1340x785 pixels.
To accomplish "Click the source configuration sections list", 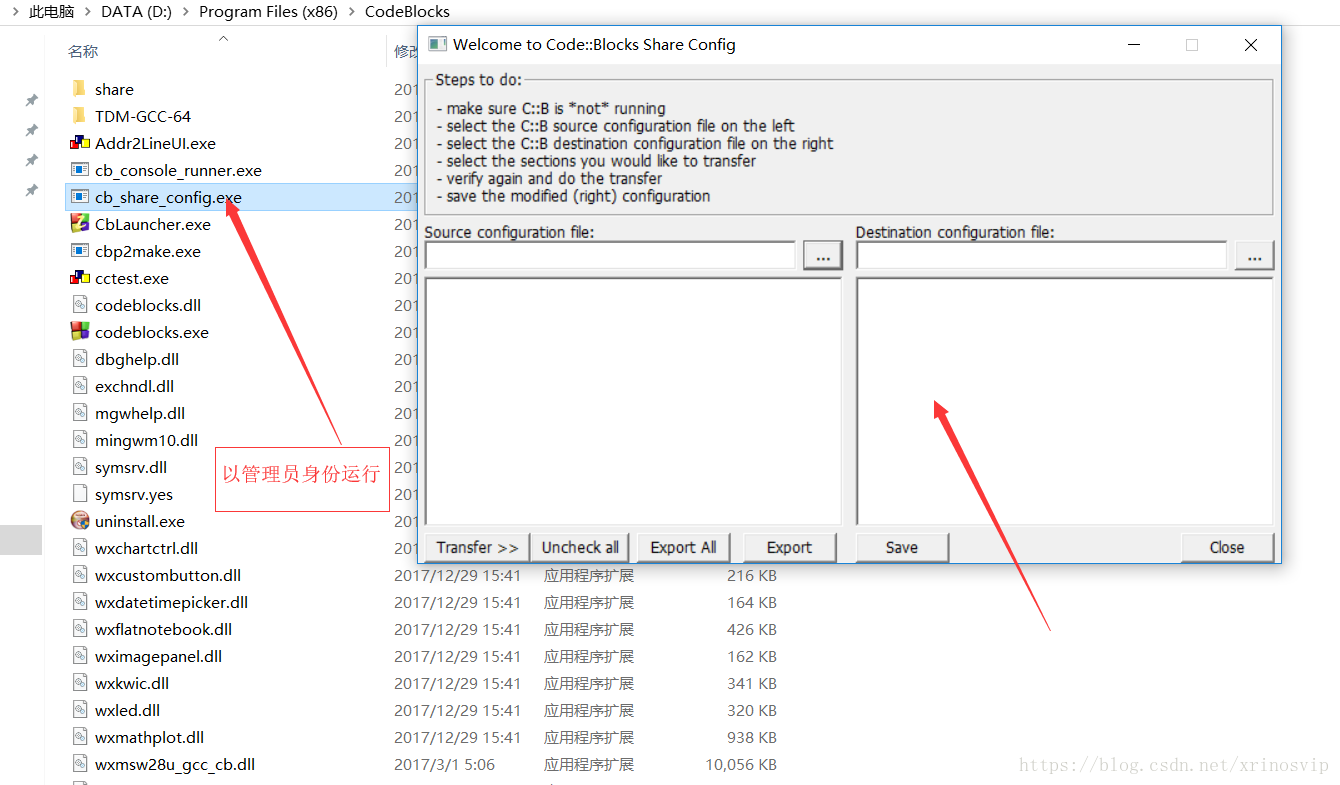I will point(633,401).
